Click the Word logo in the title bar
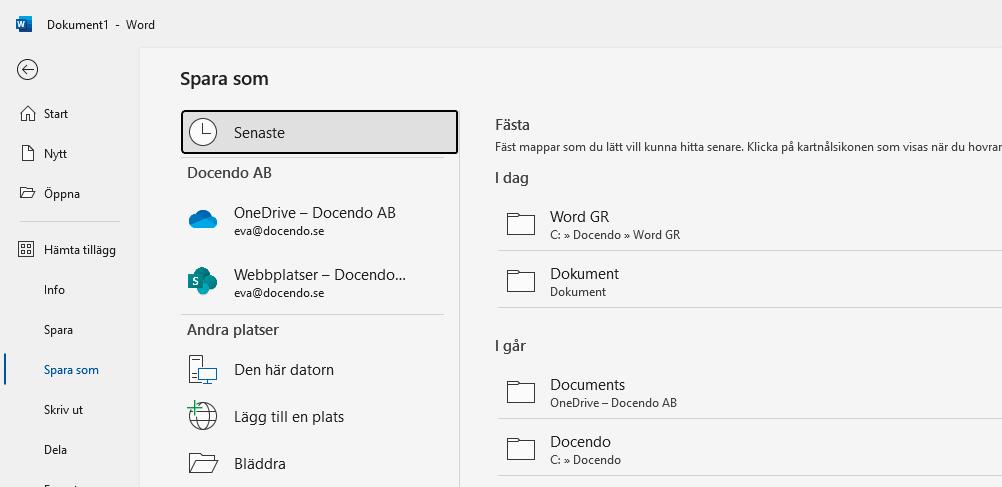The height and width of the screenshot is (487, 1002). (24, 25)
